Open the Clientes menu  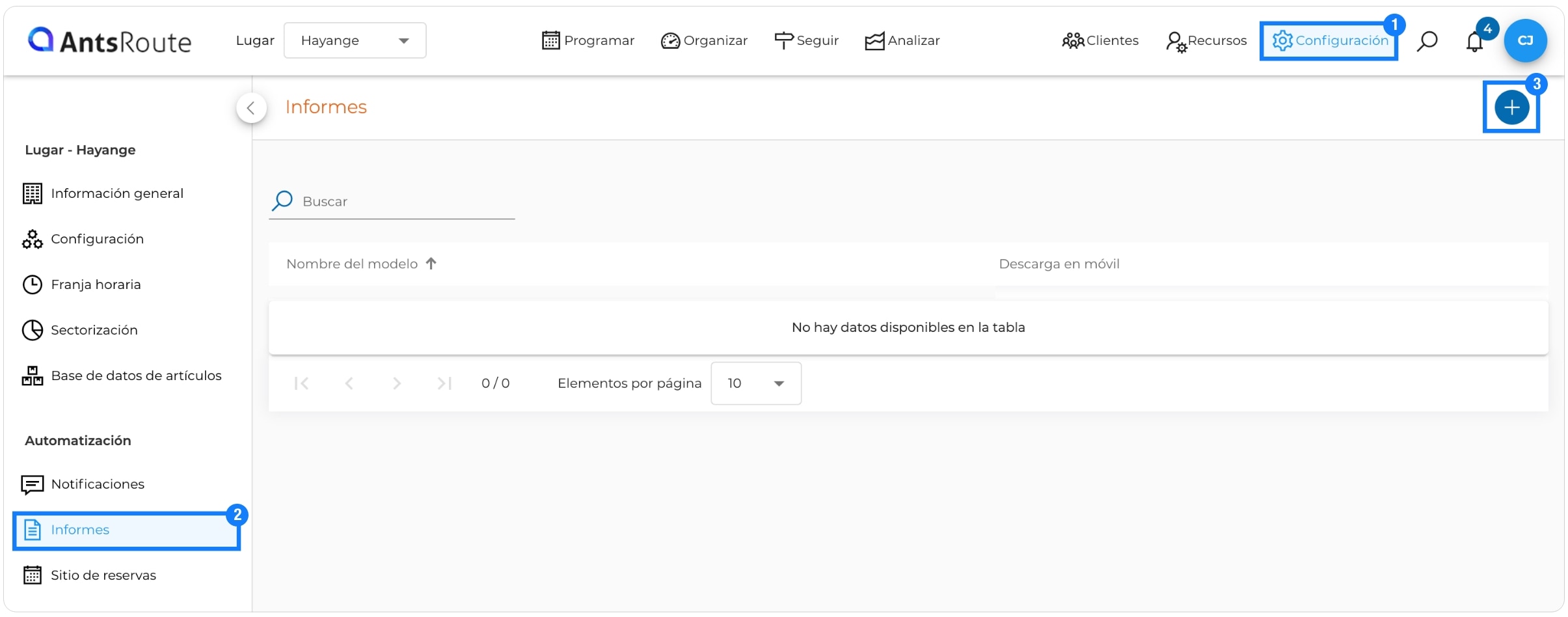coord(1100,40)
